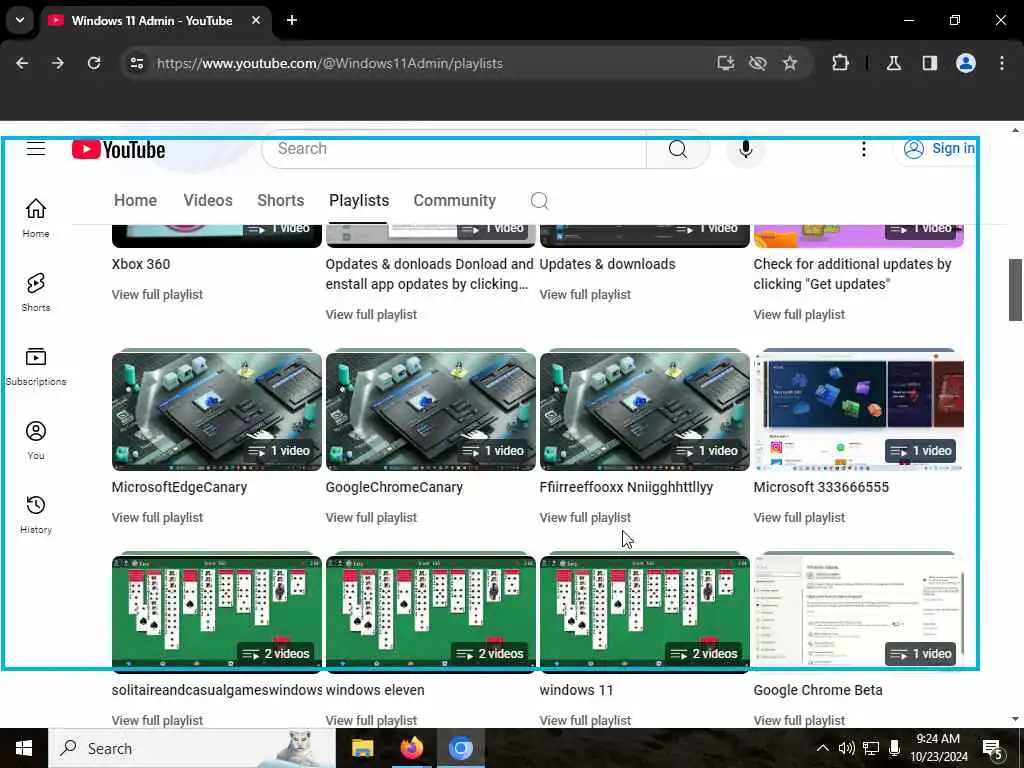This screenshot has height=768, width=1024.
Task: Open the Xbox 360 playlist title
Action: 141,264
